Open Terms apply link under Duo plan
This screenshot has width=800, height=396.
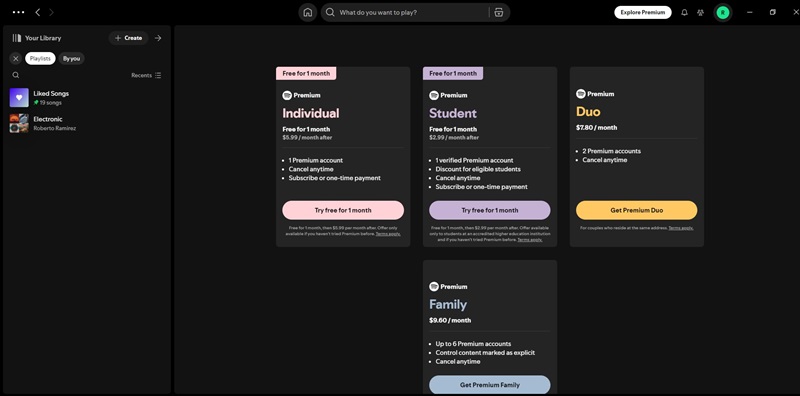click(x=681, y=228)
